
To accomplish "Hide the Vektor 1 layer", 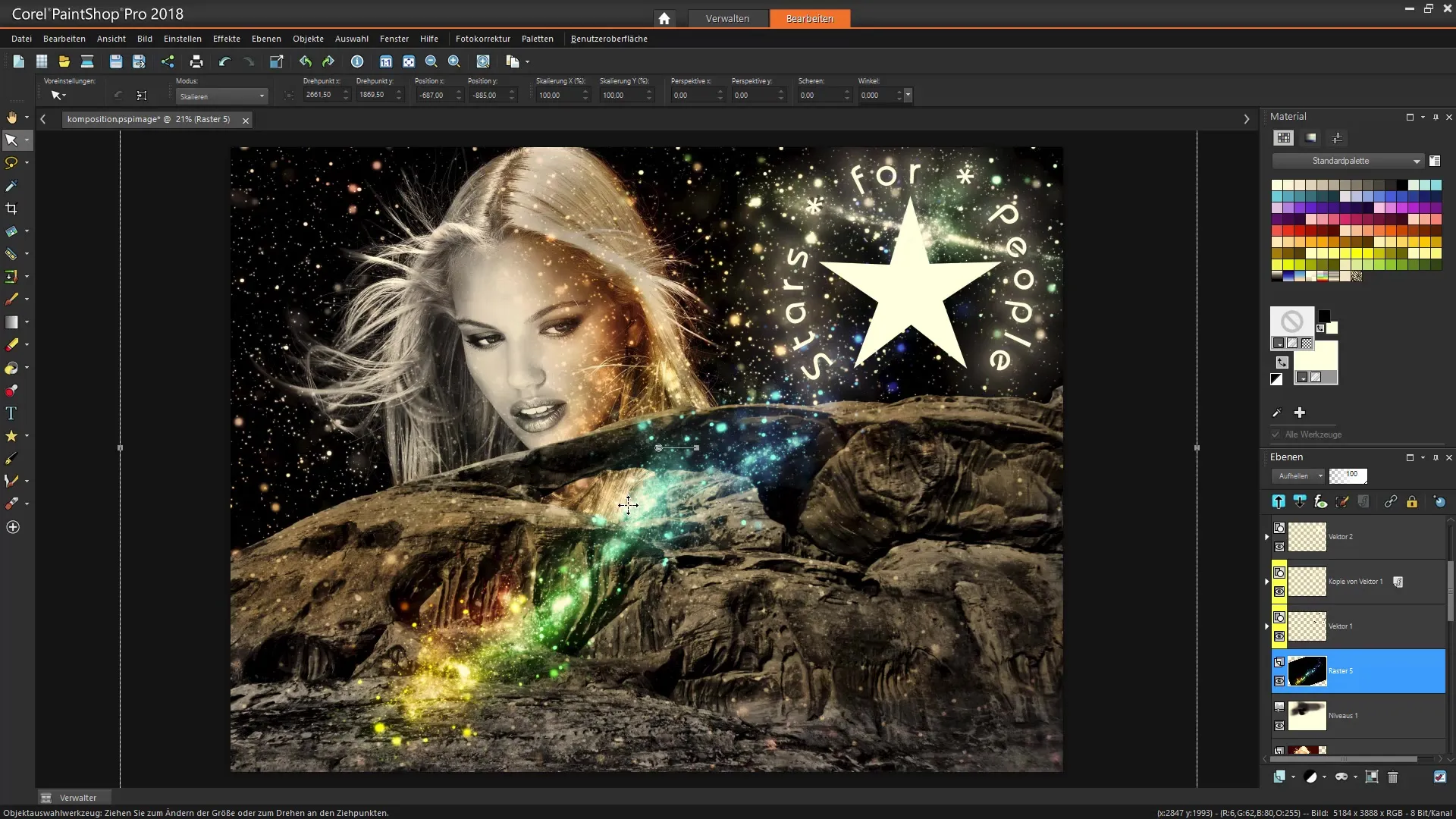I will [x=1279, y=636].
